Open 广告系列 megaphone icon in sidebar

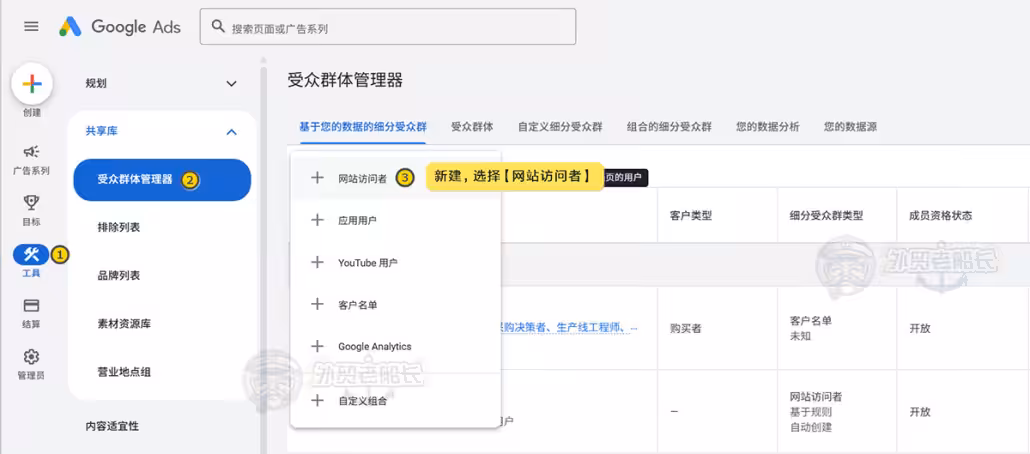[x=32, y=152]
